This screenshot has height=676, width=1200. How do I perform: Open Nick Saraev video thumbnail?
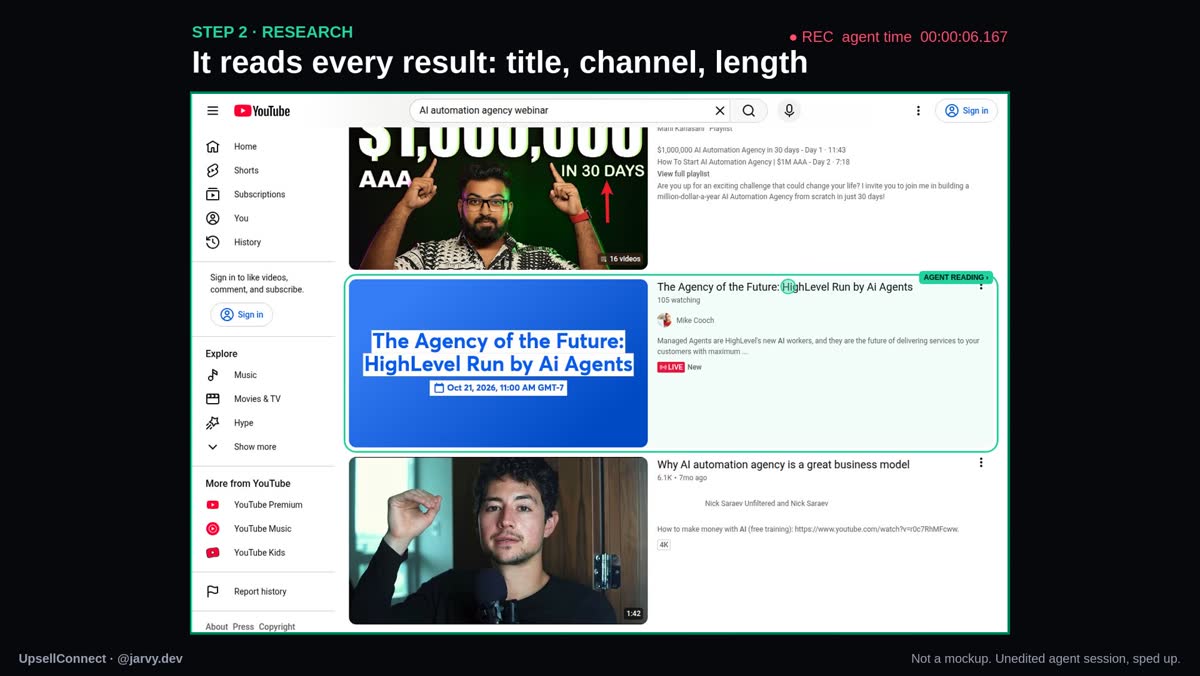[x=498, y=541]
